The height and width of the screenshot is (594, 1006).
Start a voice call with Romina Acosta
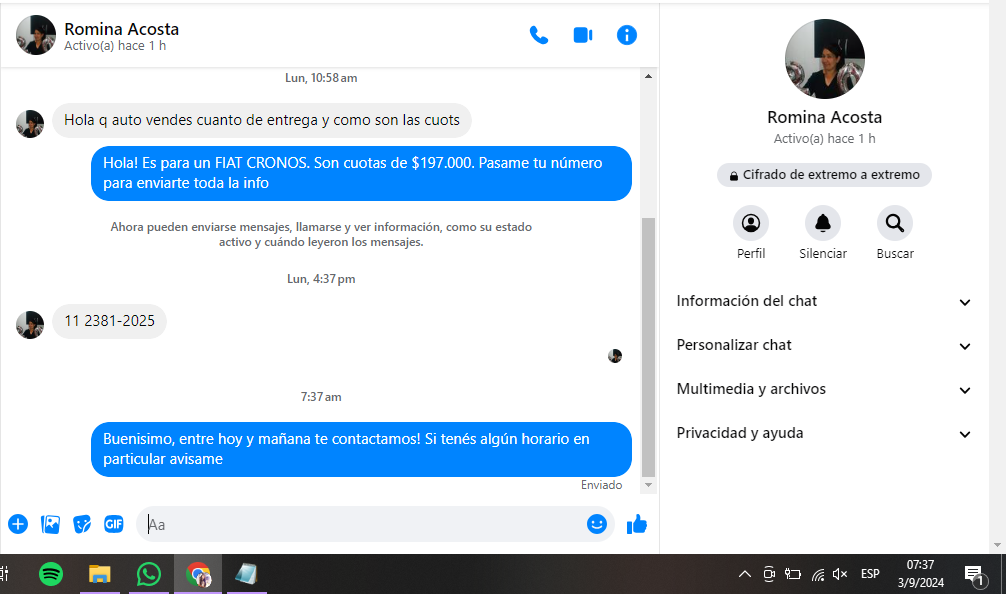click(x=539, y=35)
